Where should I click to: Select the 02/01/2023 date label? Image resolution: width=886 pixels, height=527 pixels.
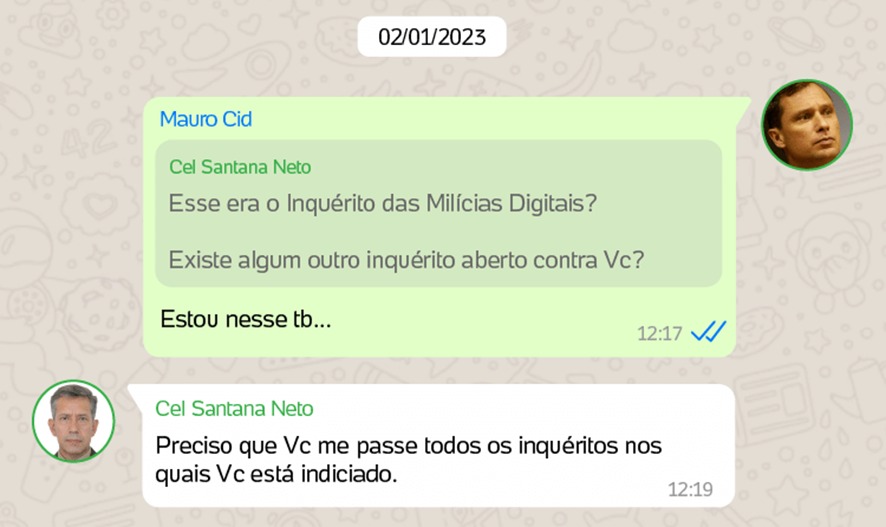(432, 37)
